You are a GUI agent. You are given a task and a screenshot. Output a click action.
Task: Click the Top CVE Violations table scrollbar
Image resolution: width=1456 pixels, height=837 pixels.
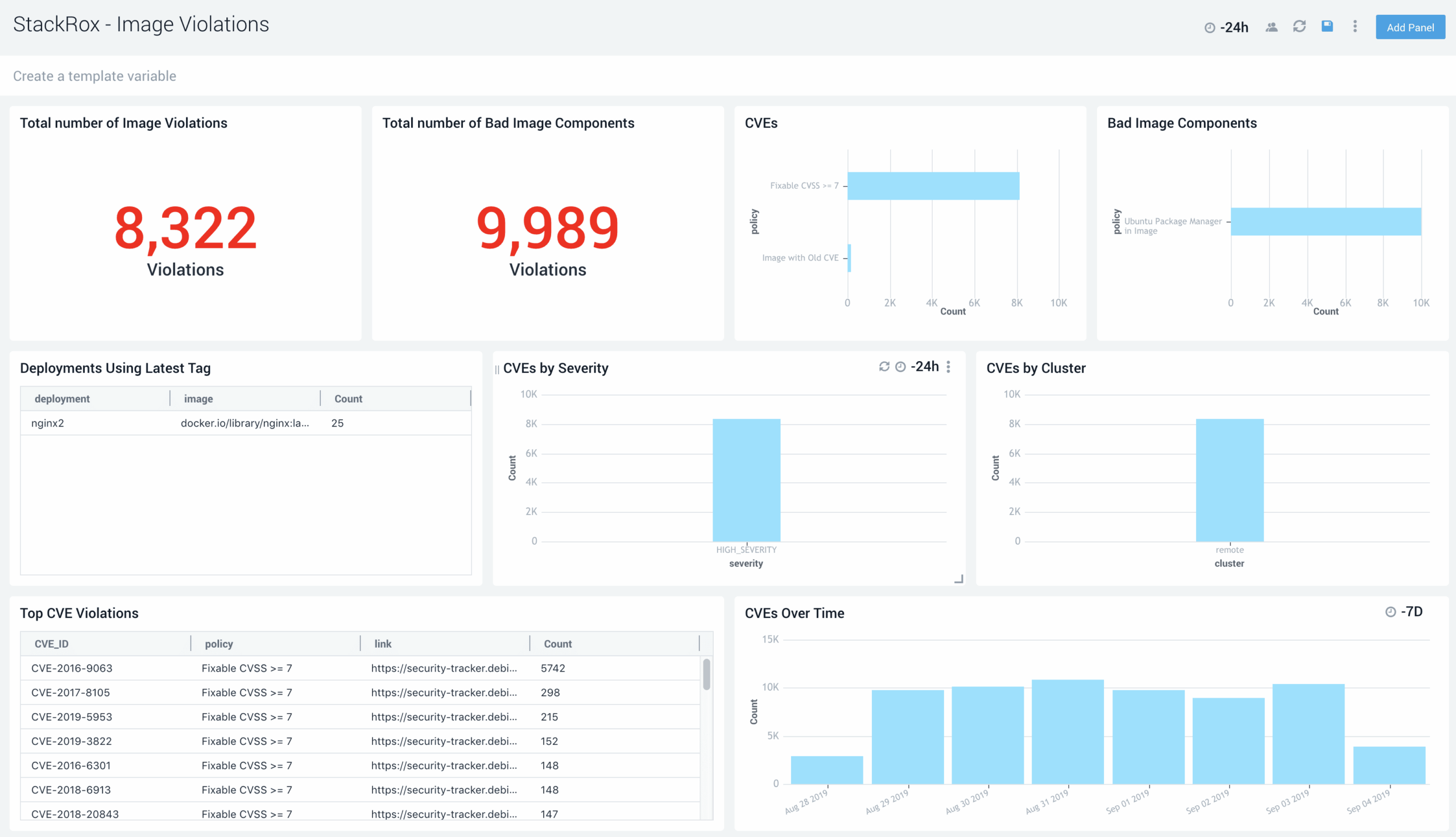click(x=706, y=674)
